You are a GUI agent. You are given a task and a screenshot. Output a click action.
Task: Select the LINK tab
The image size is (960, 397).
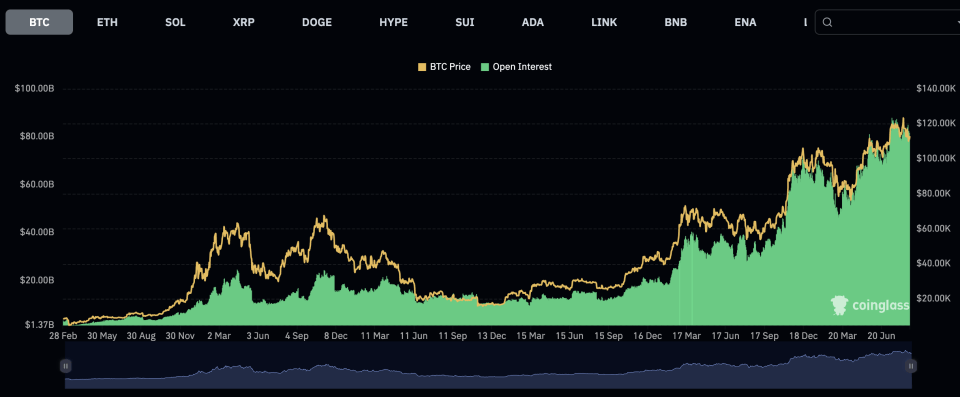[x=604, y=23]
